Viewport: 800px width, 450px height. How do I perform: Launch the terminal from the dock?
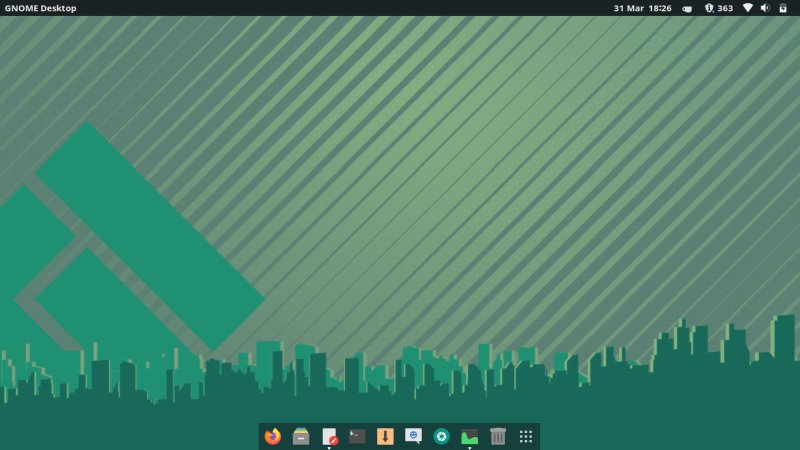(357, 436)
